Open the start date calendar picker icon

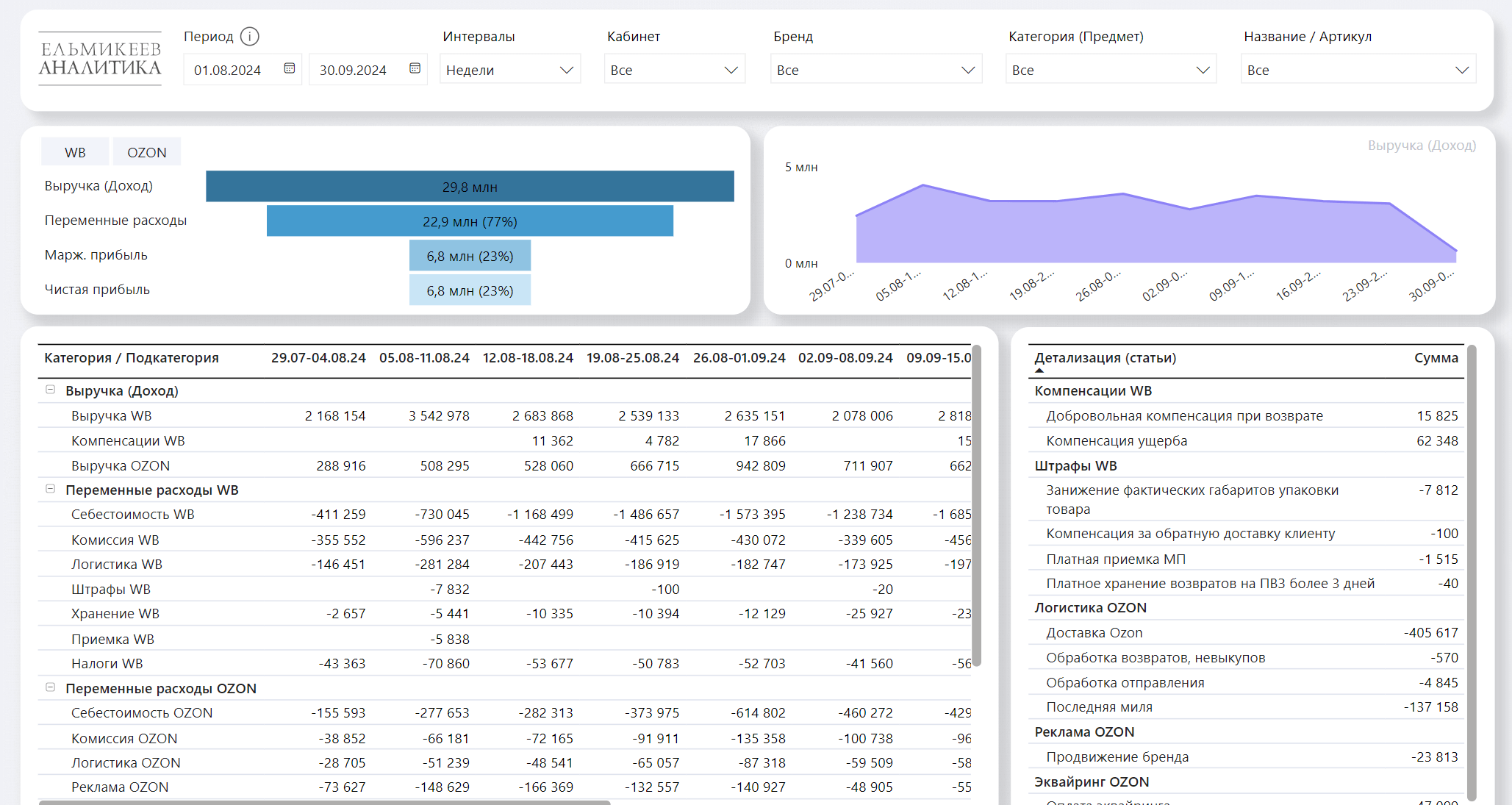coord(290,68)
